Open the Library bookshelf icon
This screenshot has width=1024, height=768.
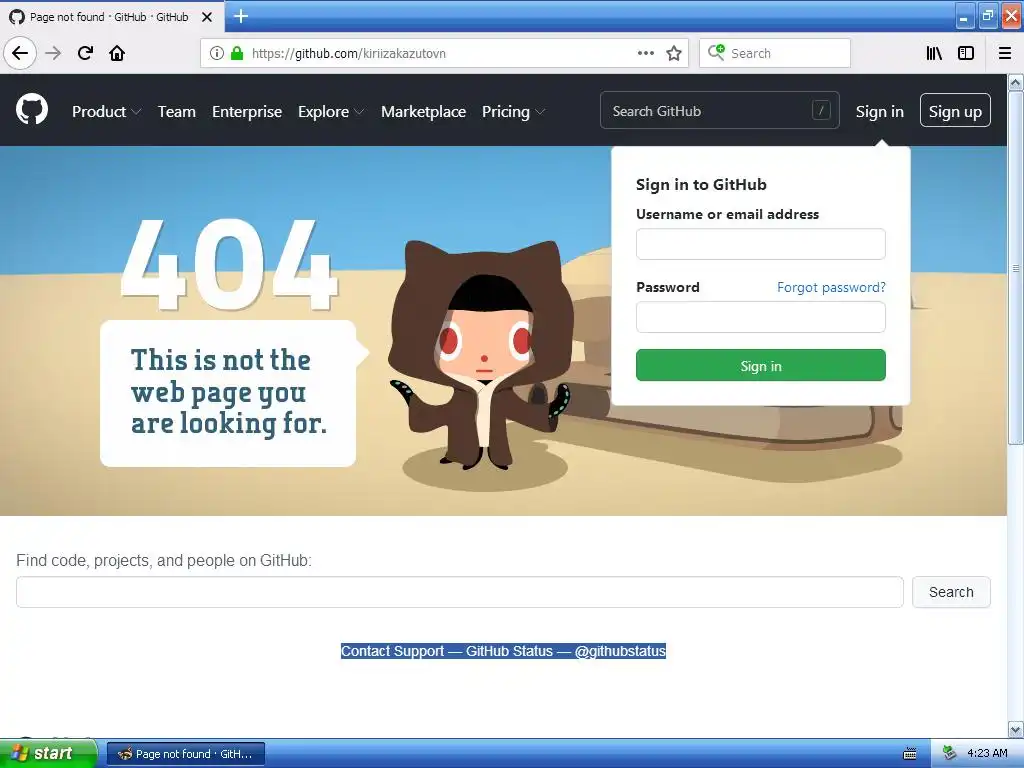[934, 53]
